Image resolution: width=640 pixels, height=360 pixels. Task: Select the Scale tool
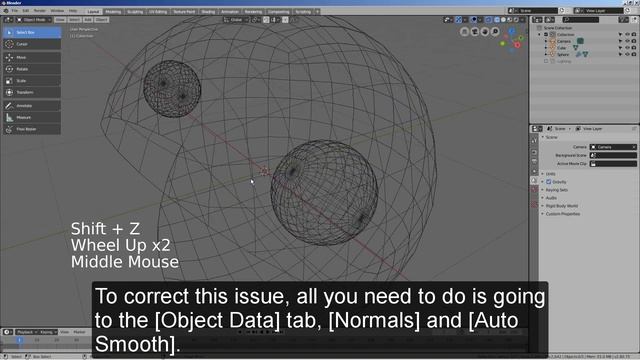click(32, 81)
